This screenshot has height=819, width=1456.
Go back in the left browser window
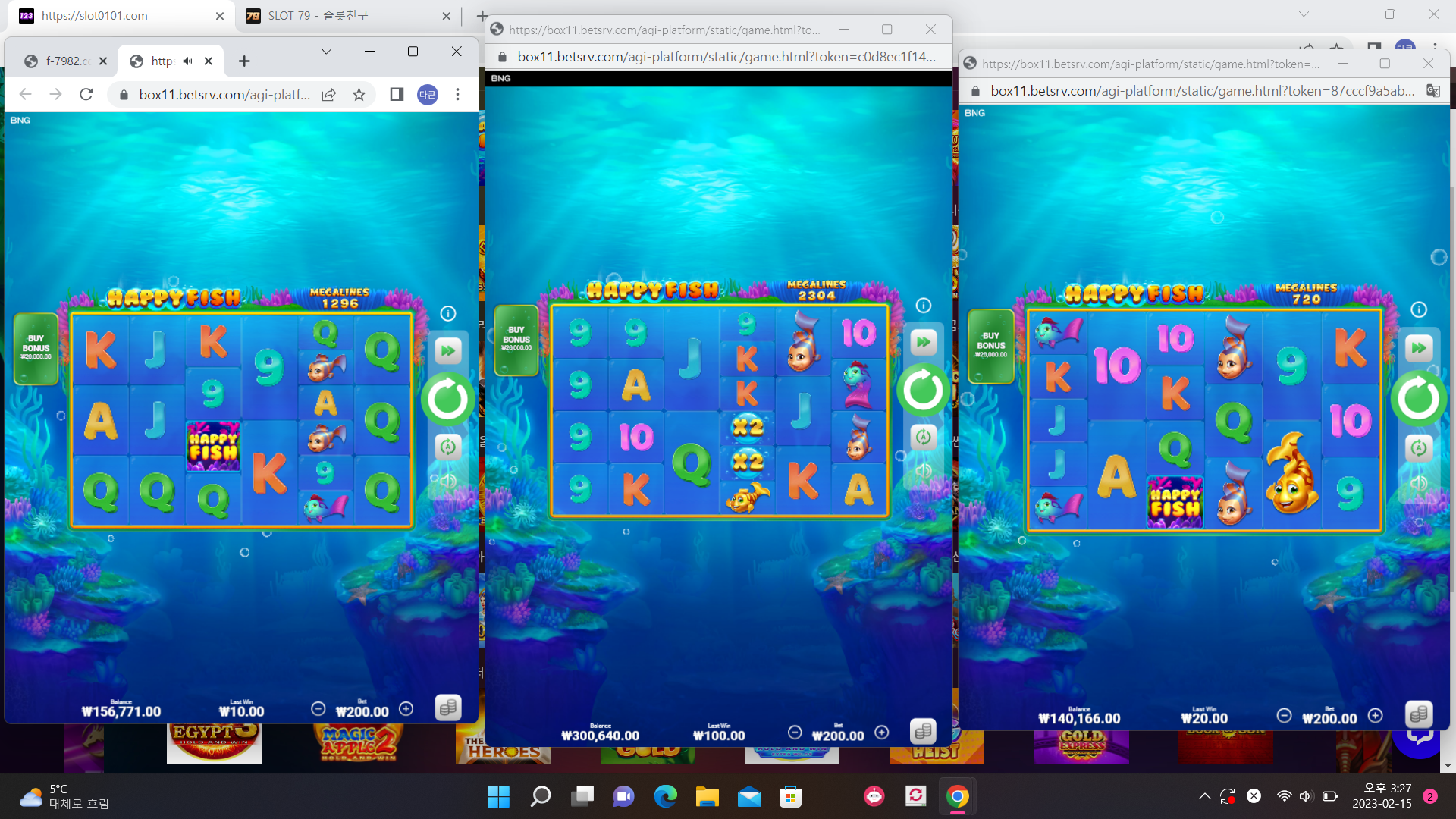point(26,94)
